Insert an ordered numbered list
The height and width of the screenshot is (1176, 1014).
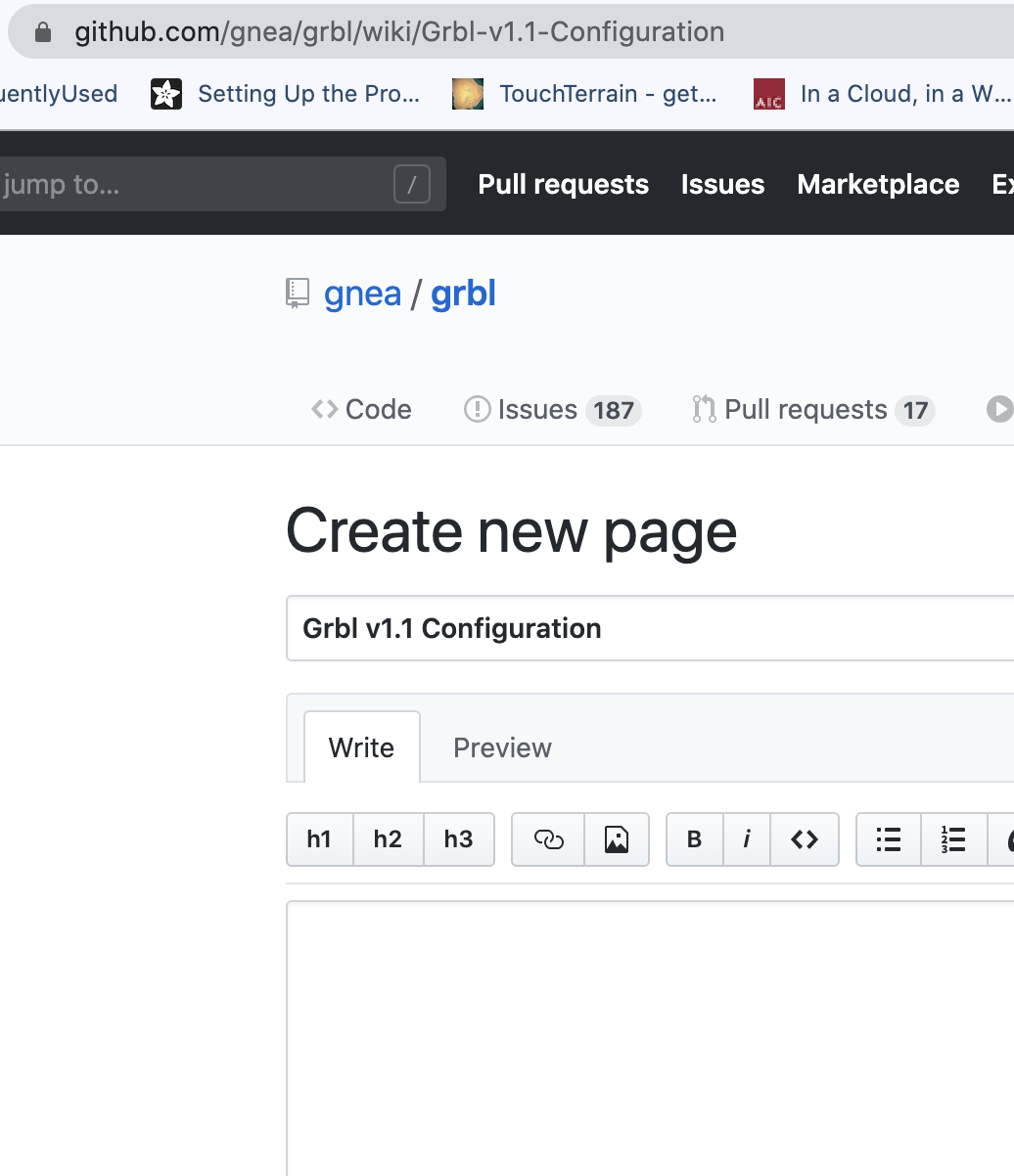[953, 839]
